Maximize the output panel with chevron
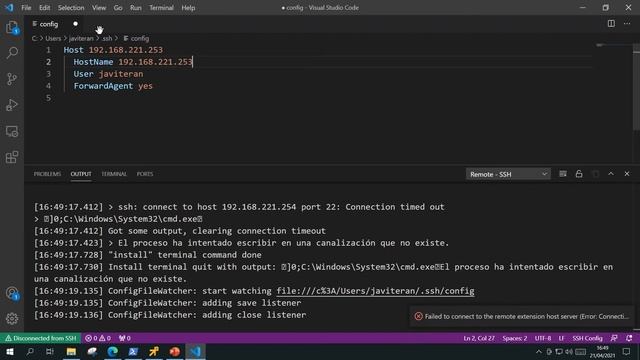This screenshot has height=360, width=640. [x=611, y=174]
